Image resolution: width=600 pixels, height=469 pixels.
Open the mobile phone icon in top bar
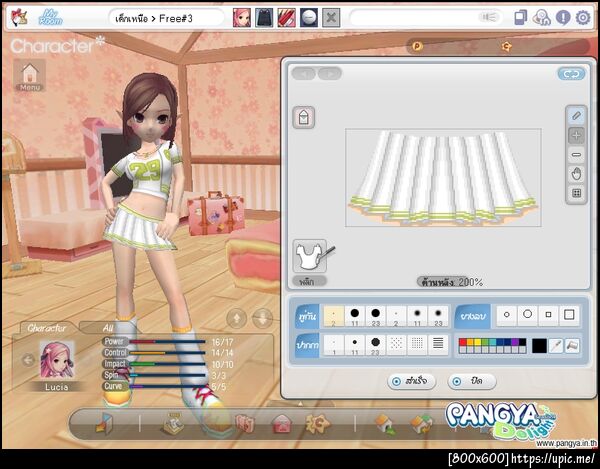point(520,18)
